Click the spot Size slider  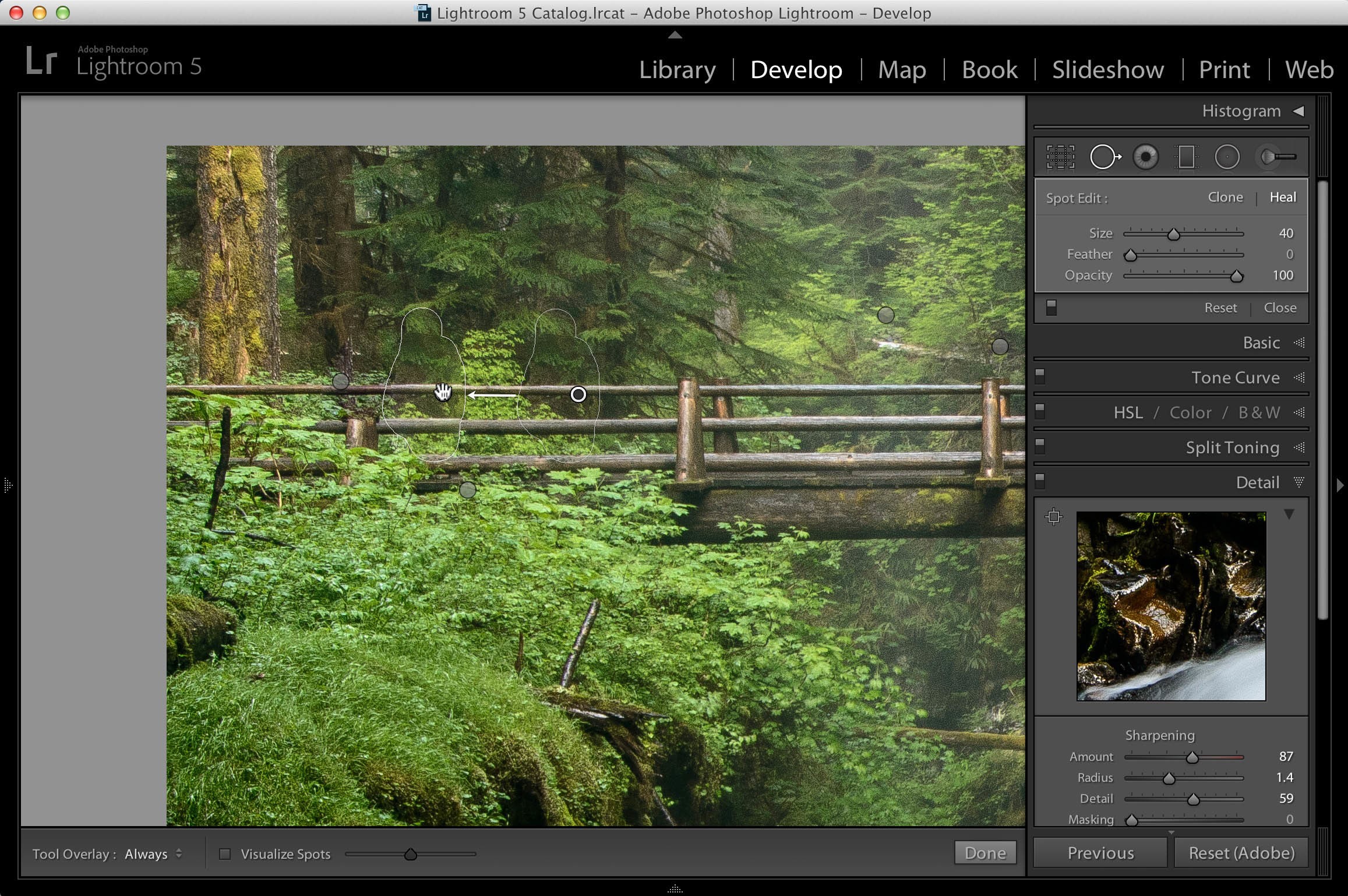(1183, 234)
